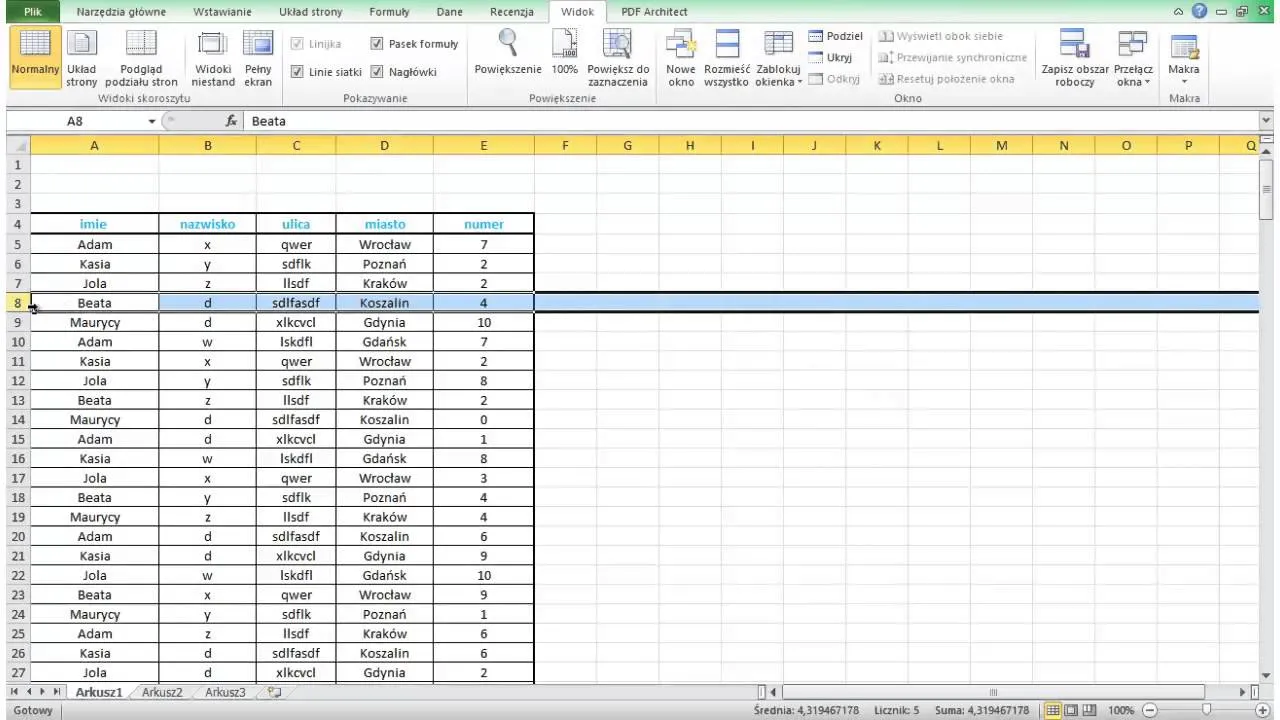Save workspace with Zapisz obszar roboczy
1280x720 pixels.
1074,56
